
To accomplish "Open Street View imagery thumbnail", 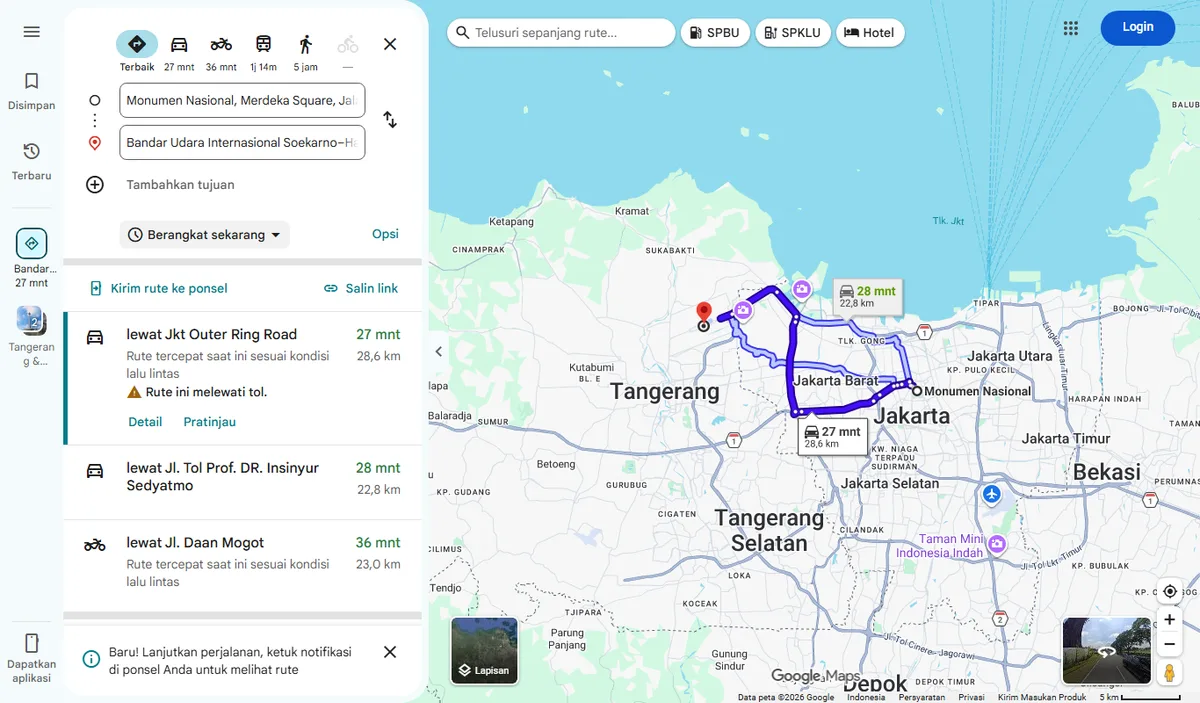I will pyautogui.click(x=1106, y=651).
